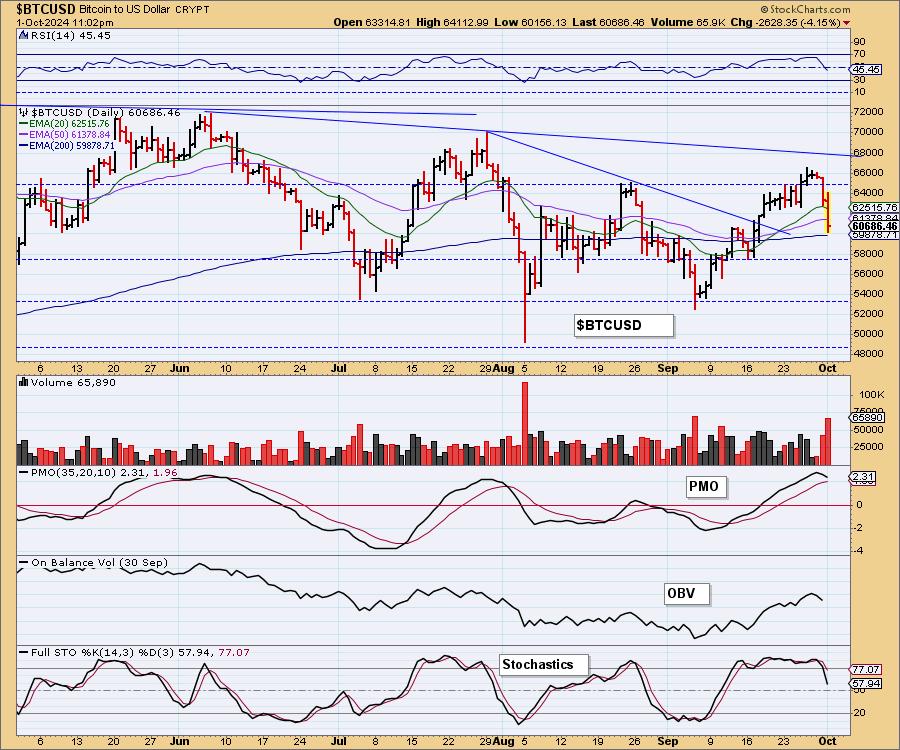
Task: Click the 54000 price axis label
Action: [869, 293]
